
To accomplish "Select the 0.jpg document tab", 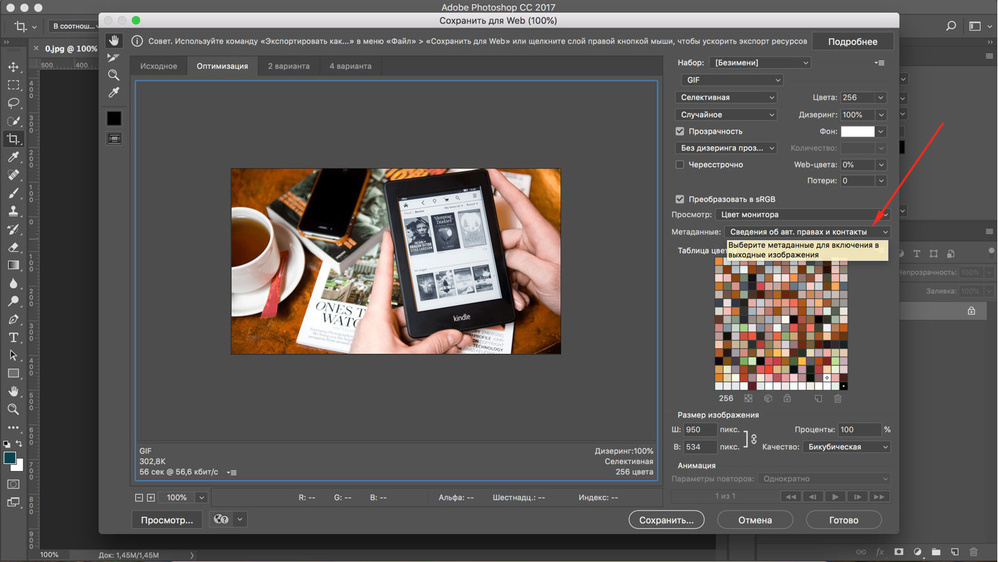I will (70, 48).
